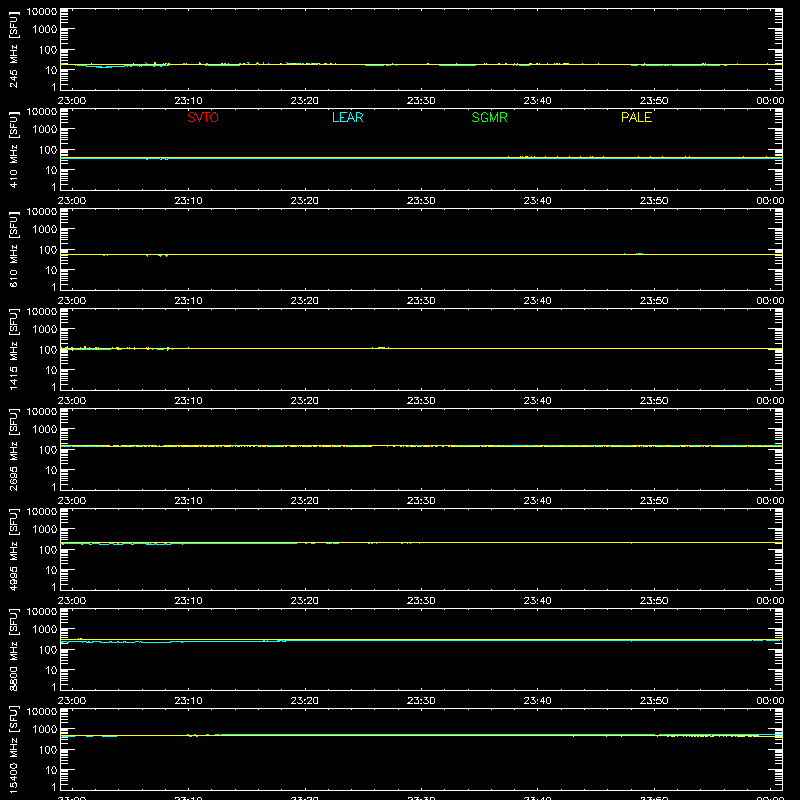Click the 10000 tick on the 4995 MHz axis
This screenshot has width=800, height=800.
pyautogui.click(x=42, y=512)
